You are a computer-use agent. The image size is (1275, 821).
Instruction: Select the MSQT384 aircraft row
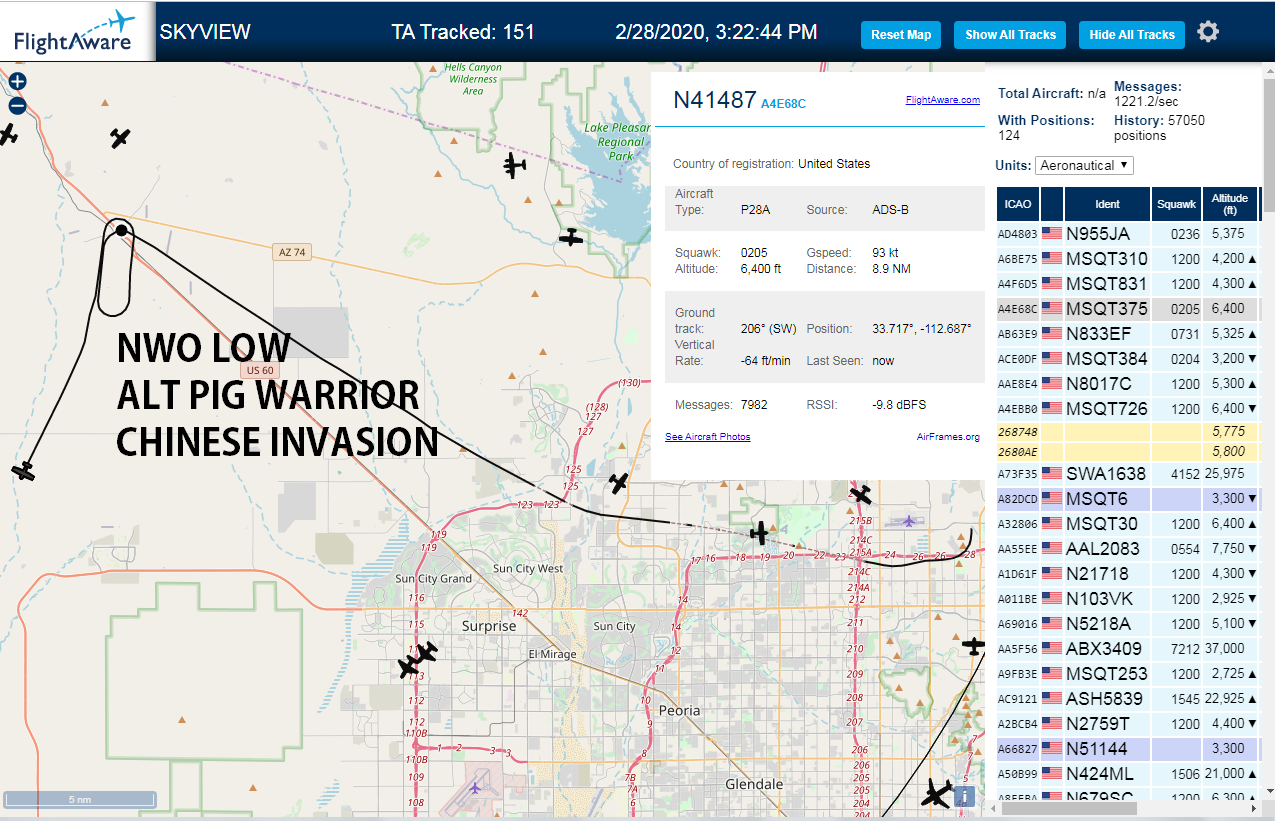coord(1127,359)
